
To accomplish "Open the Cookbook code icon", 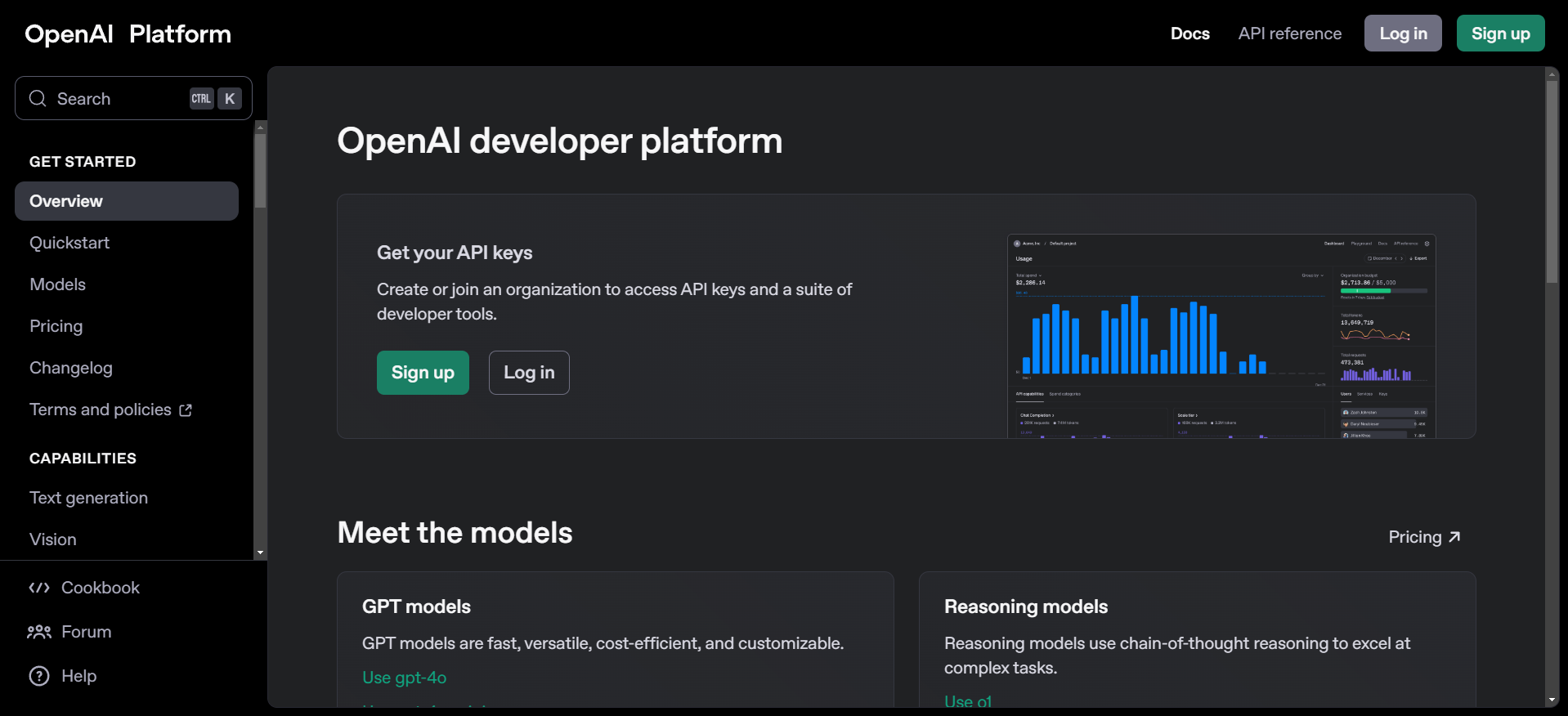I will (x=39, y=588).
